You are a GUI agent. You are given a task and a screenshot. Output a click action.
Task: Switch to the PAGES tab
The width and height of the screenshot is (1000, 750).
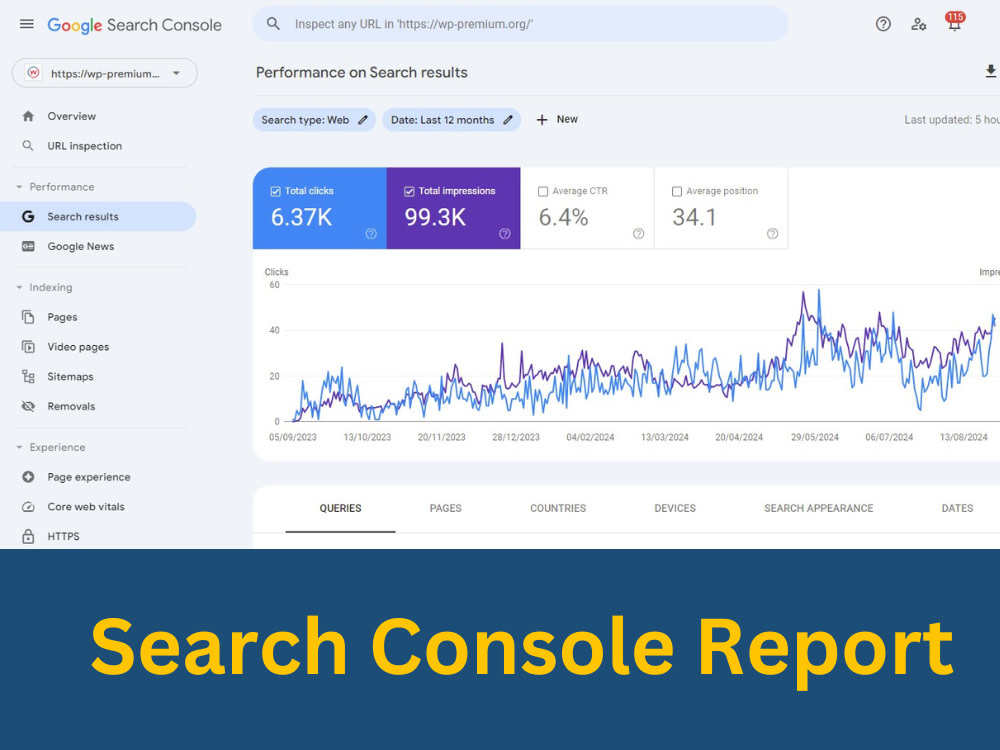pos(446,508)
